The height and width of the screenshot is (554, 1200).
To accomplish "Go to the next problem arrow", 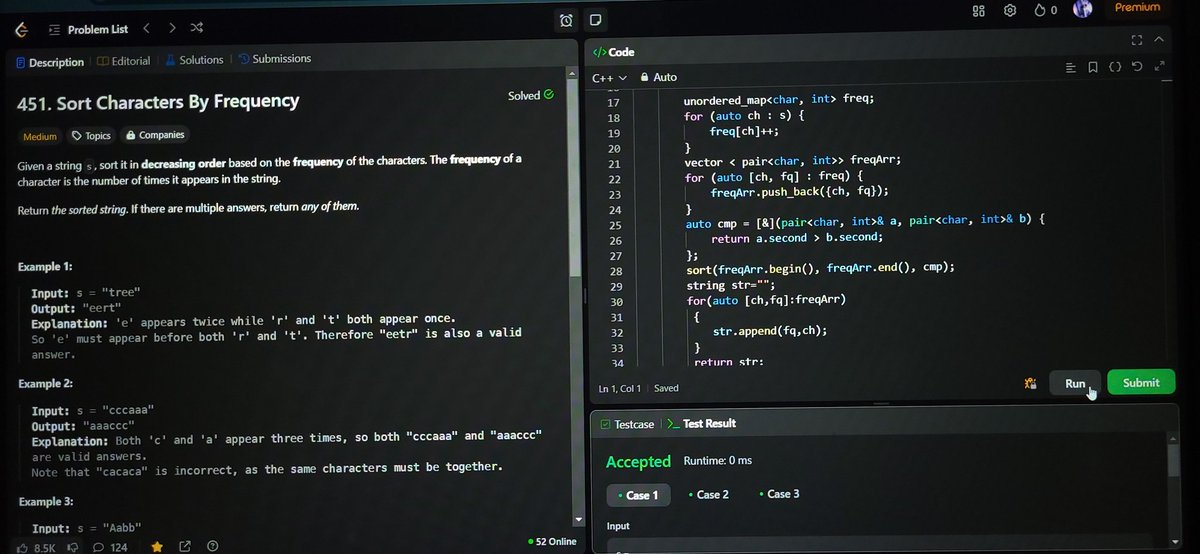I will coord(173,29).
